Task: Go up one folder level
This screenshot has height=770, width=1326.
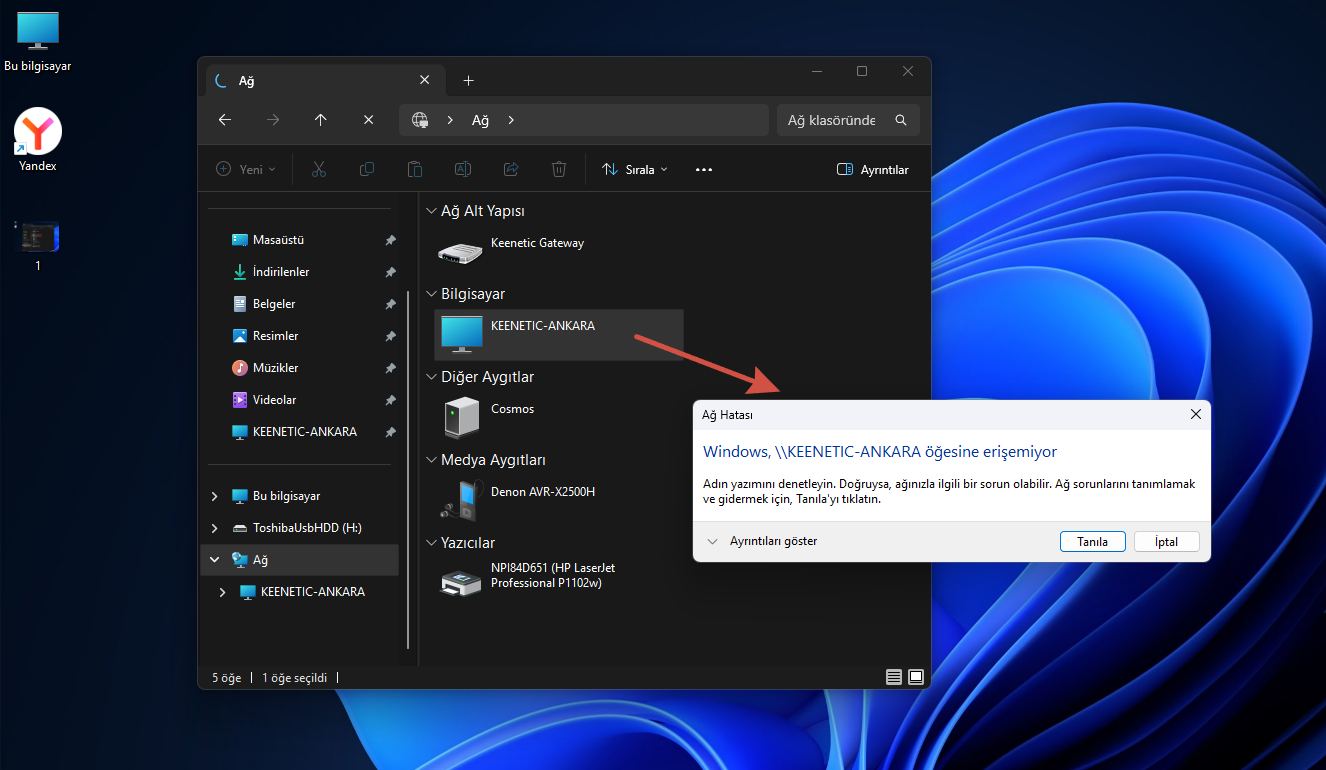Action: 321,120
